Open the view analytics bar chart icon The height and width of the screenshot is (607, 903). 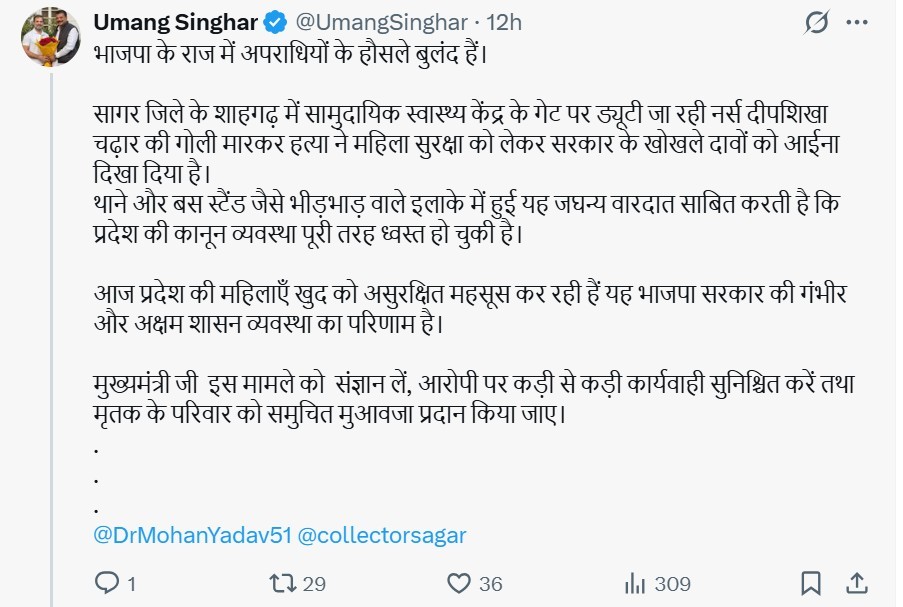click(634, 581)
